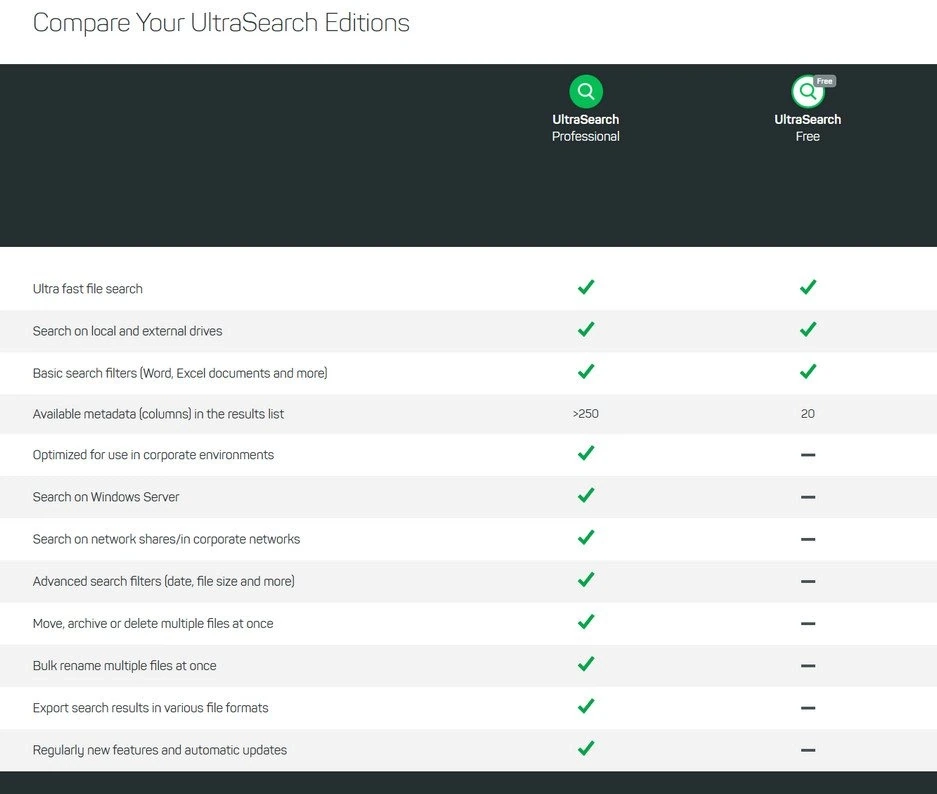Click Free dash for network shares row
937x794 pixels.
(808, 539)
